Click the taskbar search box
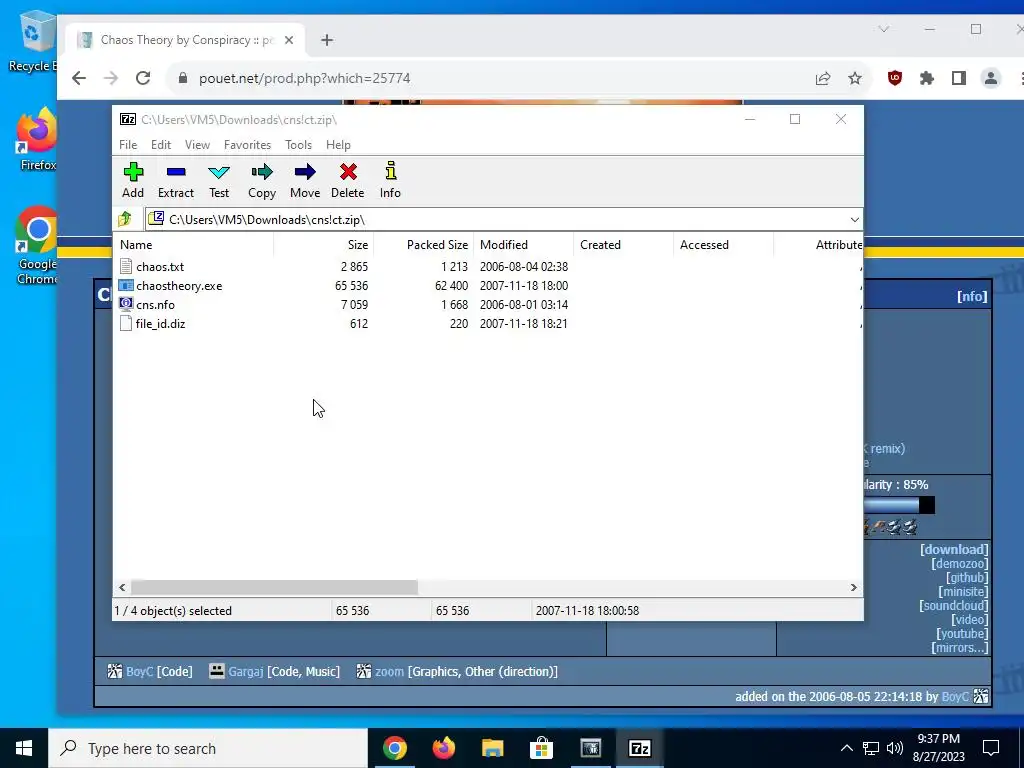1024x768 pixels. [x=208, y=748]
